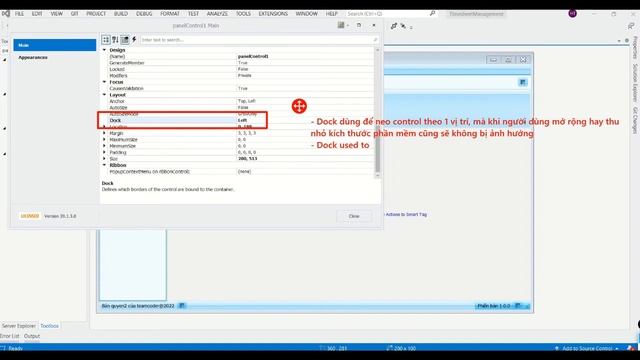Expand the Padding property

tap(104, 152)
